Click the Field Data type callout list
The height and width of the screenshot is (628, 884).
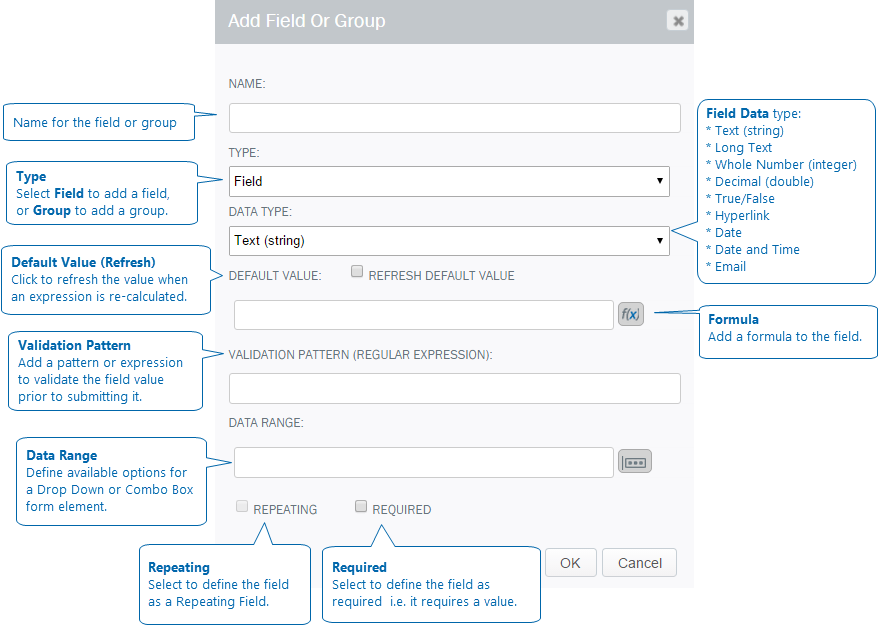[786, 190]
